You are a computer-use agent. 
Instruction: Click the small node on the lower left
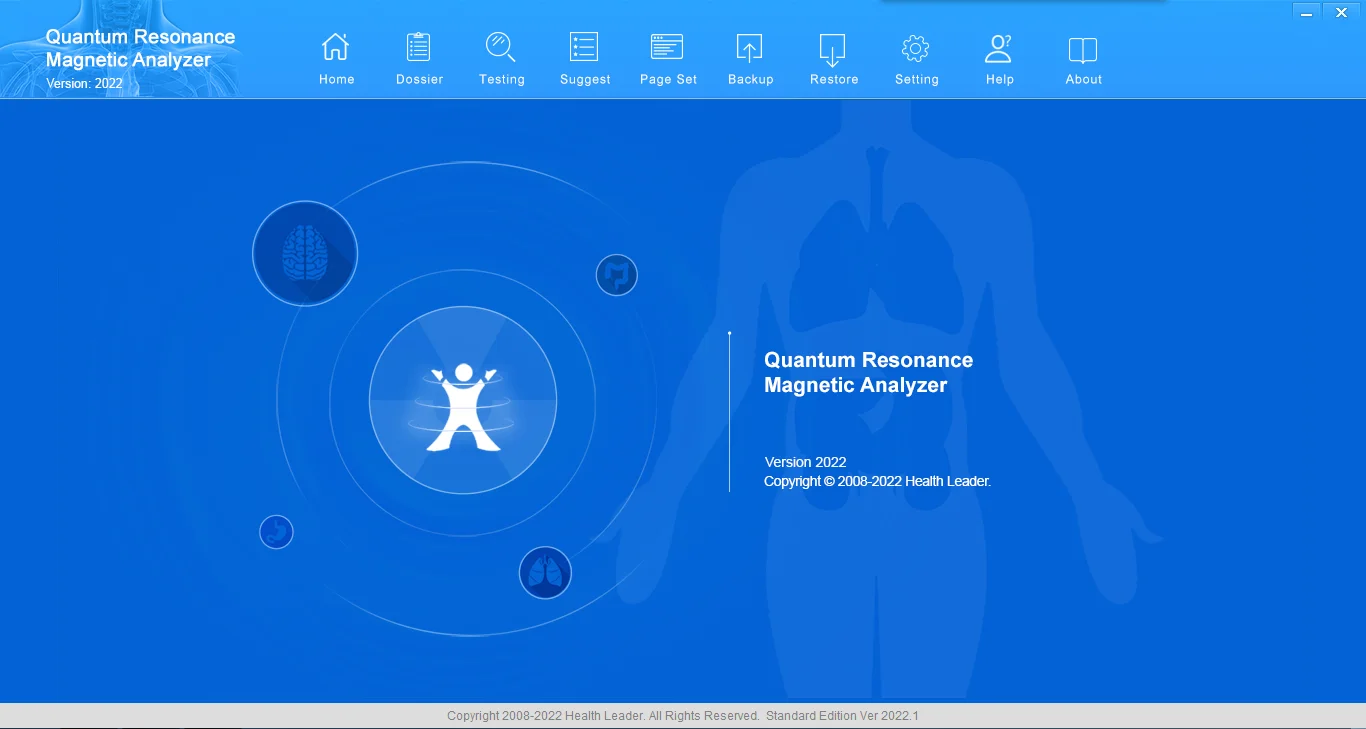276,532
